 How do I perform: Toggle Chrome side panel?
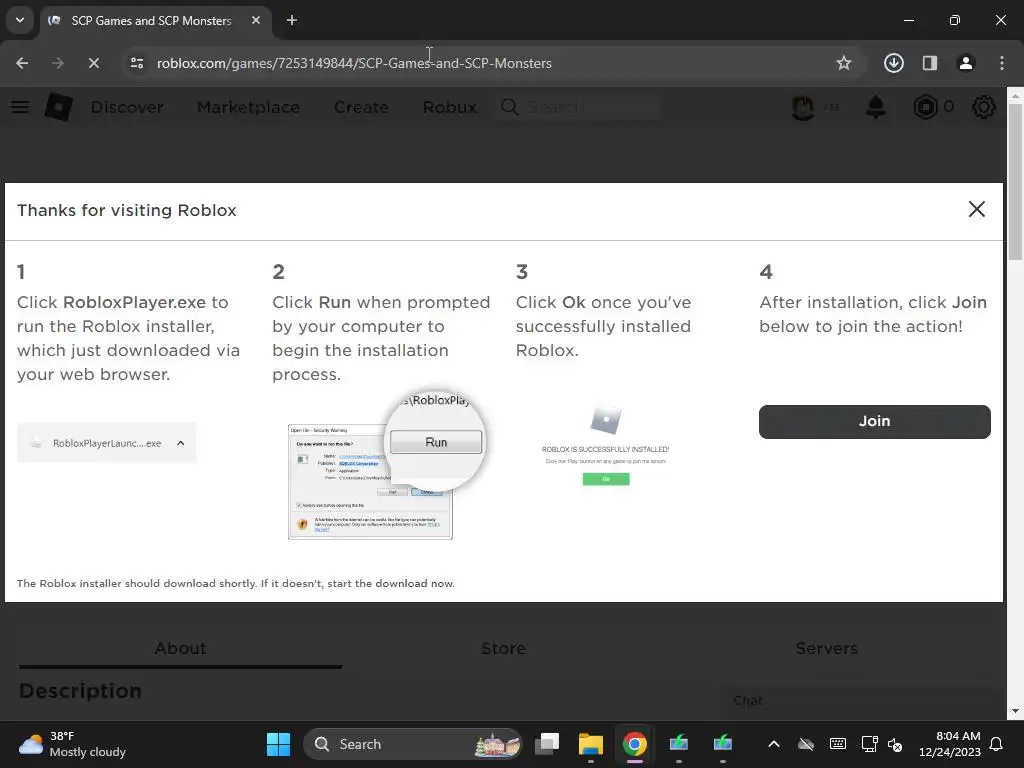930,63
